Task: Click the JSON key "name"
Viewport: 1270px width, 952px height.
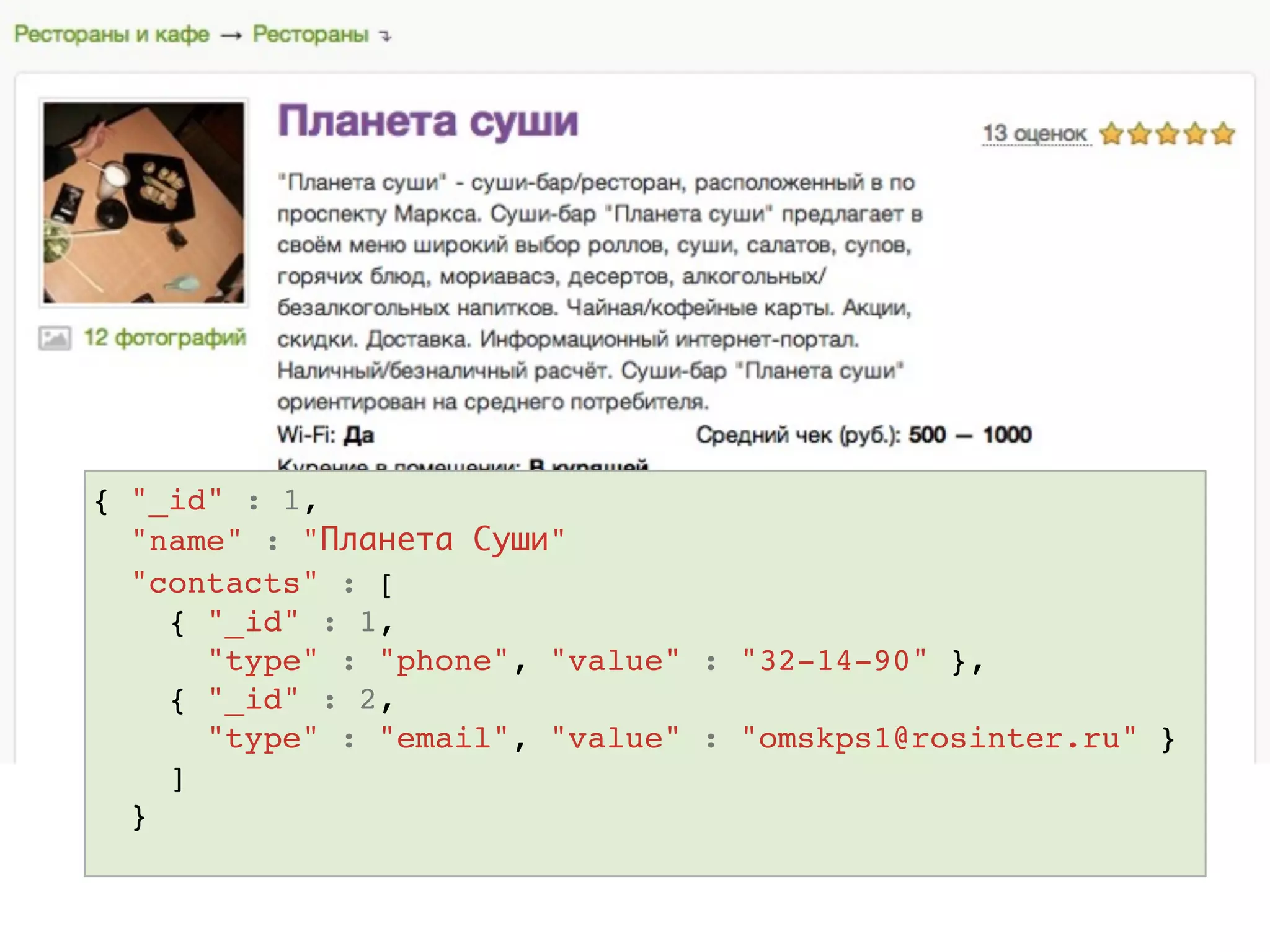Action: 187,541
